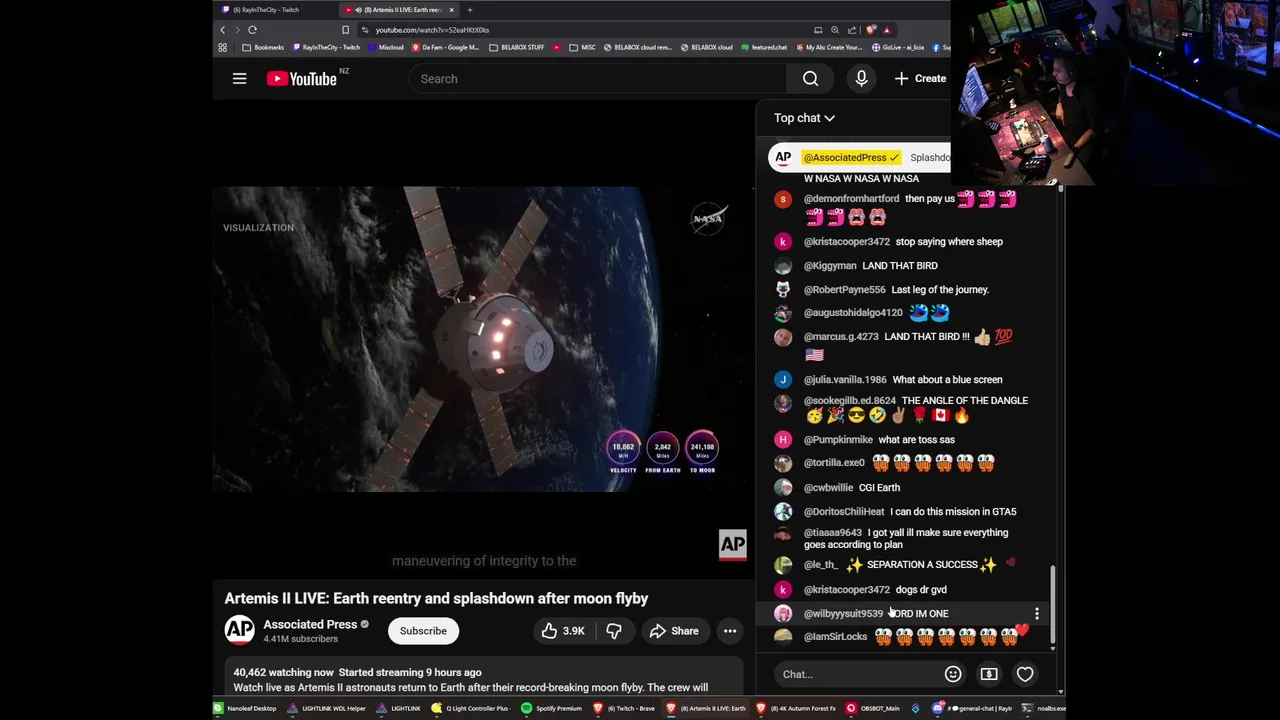Expand the Top chat dropdown

click(804, 118)
